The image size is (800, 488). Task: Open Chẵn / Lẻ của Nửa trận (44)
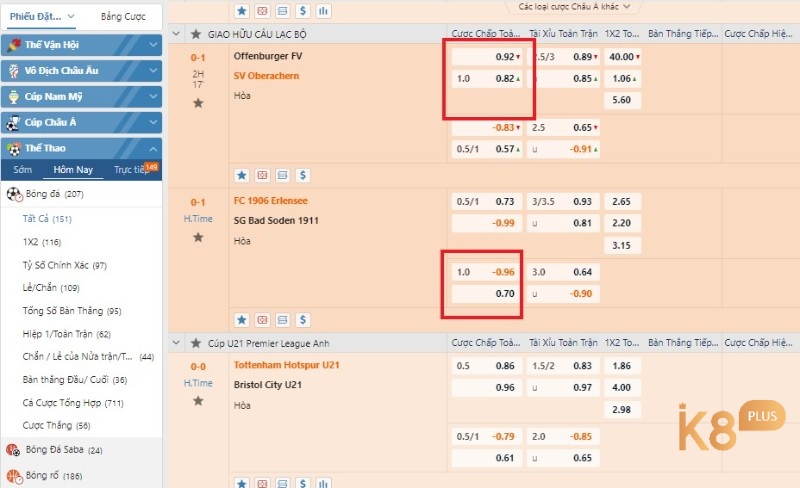pos(88,357)
